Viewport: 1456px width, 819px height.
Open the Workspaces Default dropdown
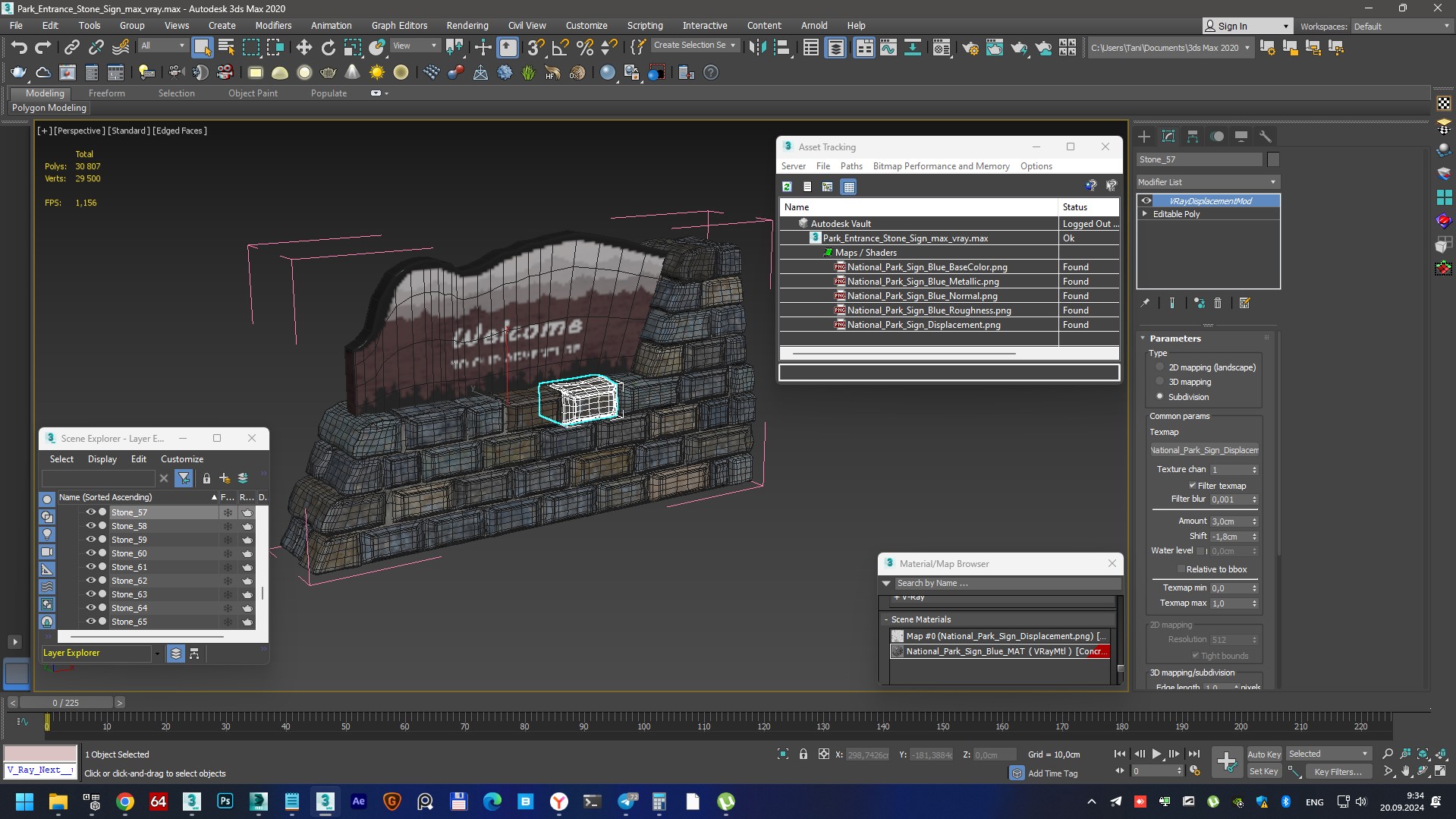(x=1401, y=27)
